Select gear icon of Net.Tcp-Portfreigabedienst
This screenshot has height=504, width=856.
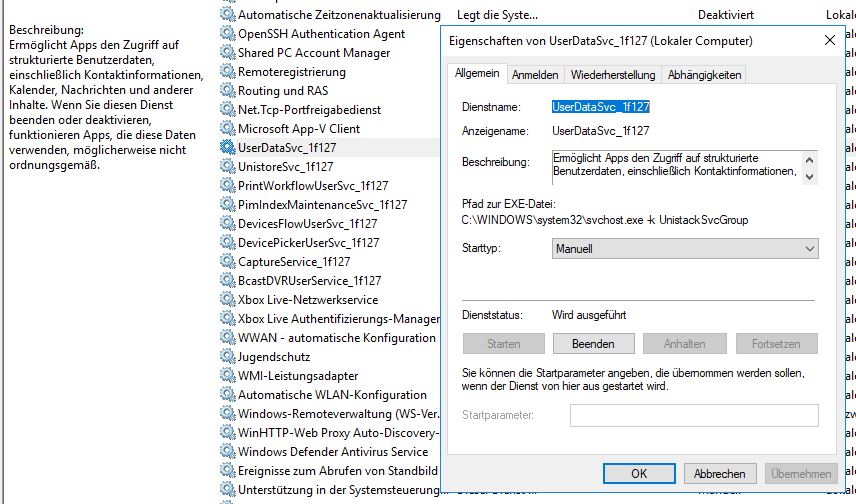point(227,110)
